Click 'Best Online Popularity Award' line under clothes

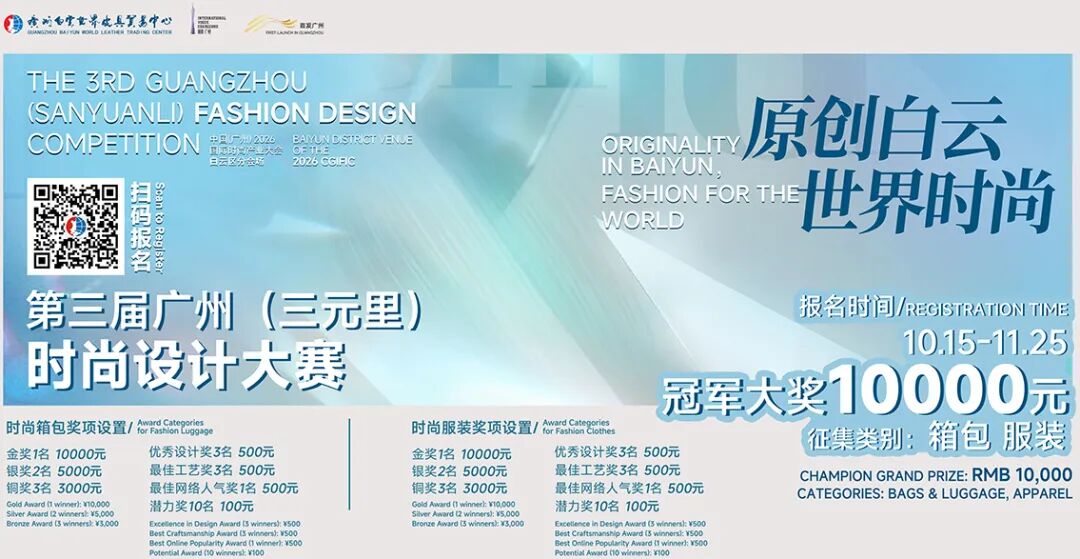click(x=631, y=543)
